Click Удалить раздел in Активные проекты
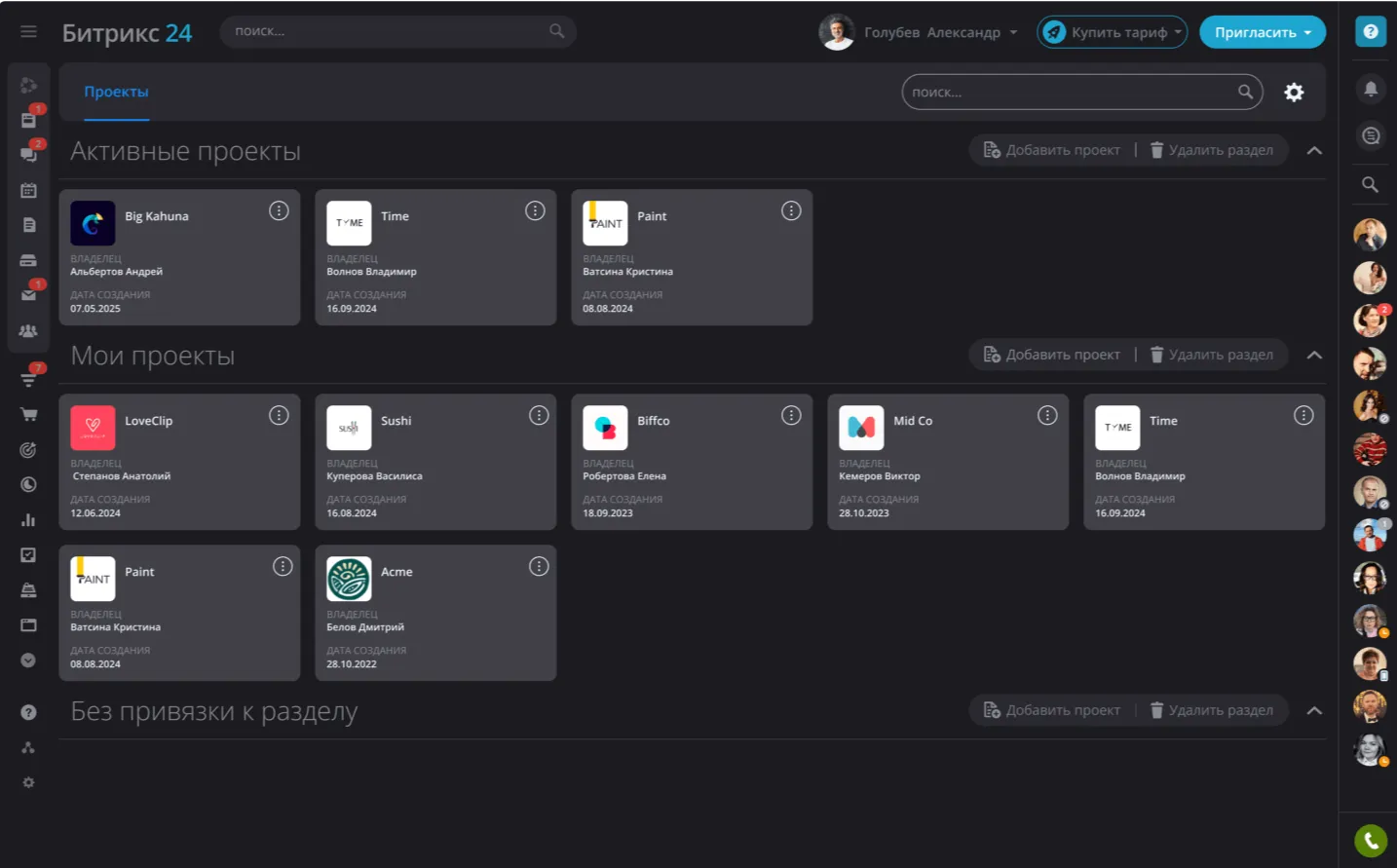 pyautogui.click(x=1211, y=150)
